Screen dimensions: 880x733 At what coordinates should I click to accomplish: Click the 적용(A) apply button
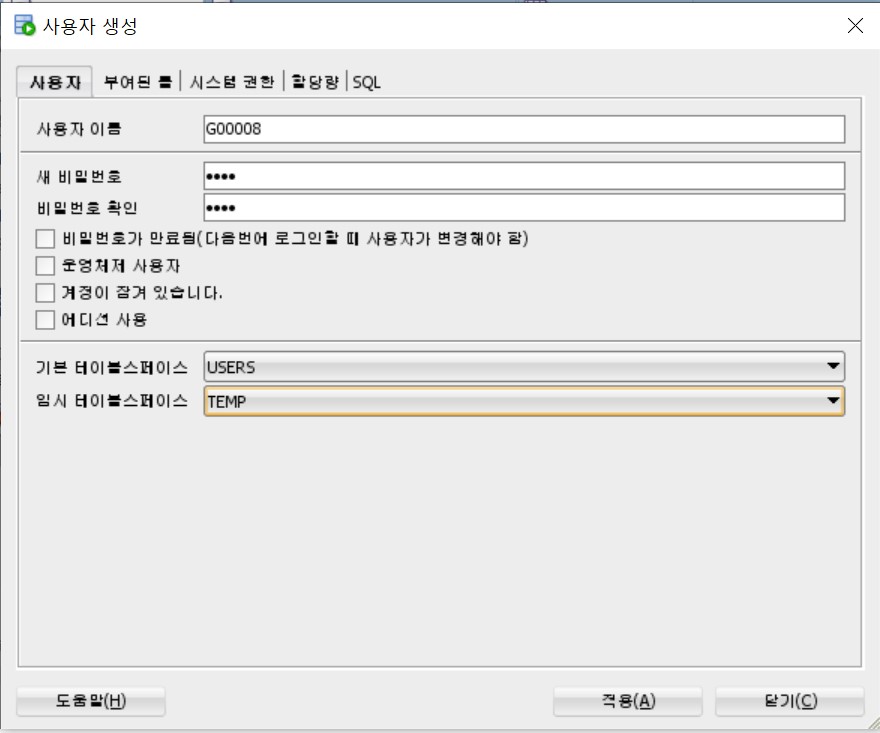click(628, 701)
